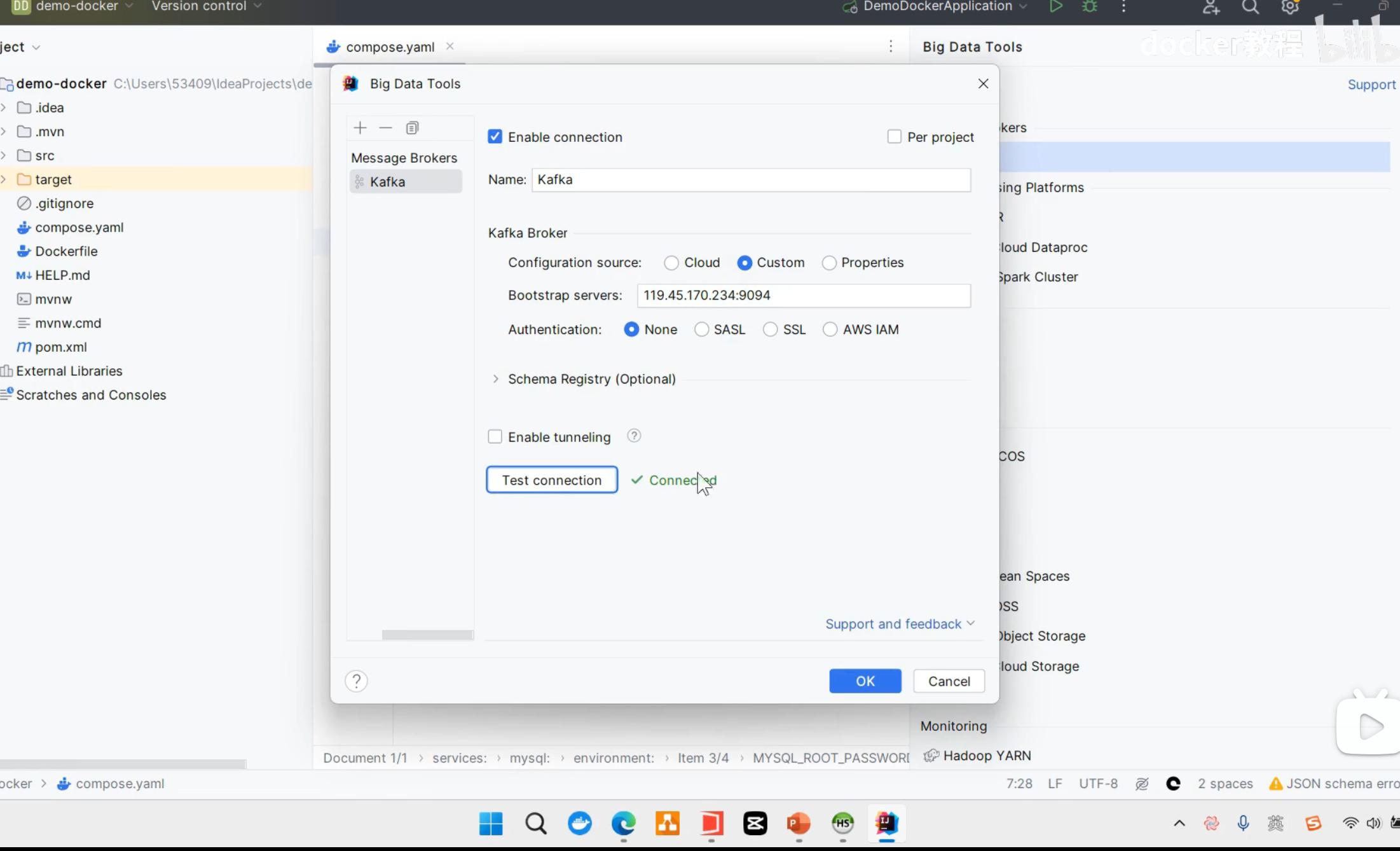Click the Debug bug icon in toolbar
The image size is (1400, 851).
point(1090,6)
